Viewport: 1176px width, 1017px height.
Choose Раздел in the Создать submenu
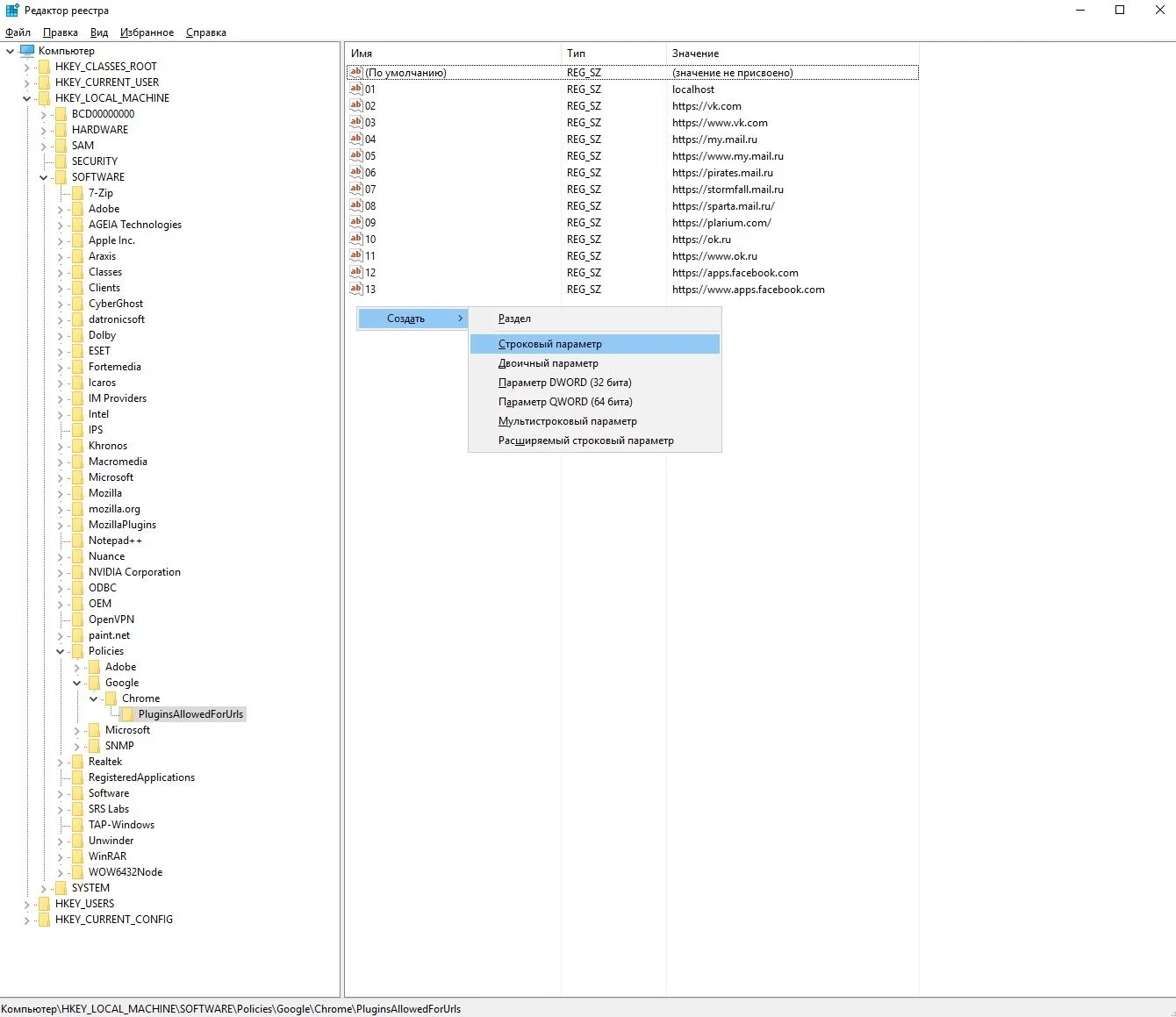pyautogui.click(x=595, y=319)
